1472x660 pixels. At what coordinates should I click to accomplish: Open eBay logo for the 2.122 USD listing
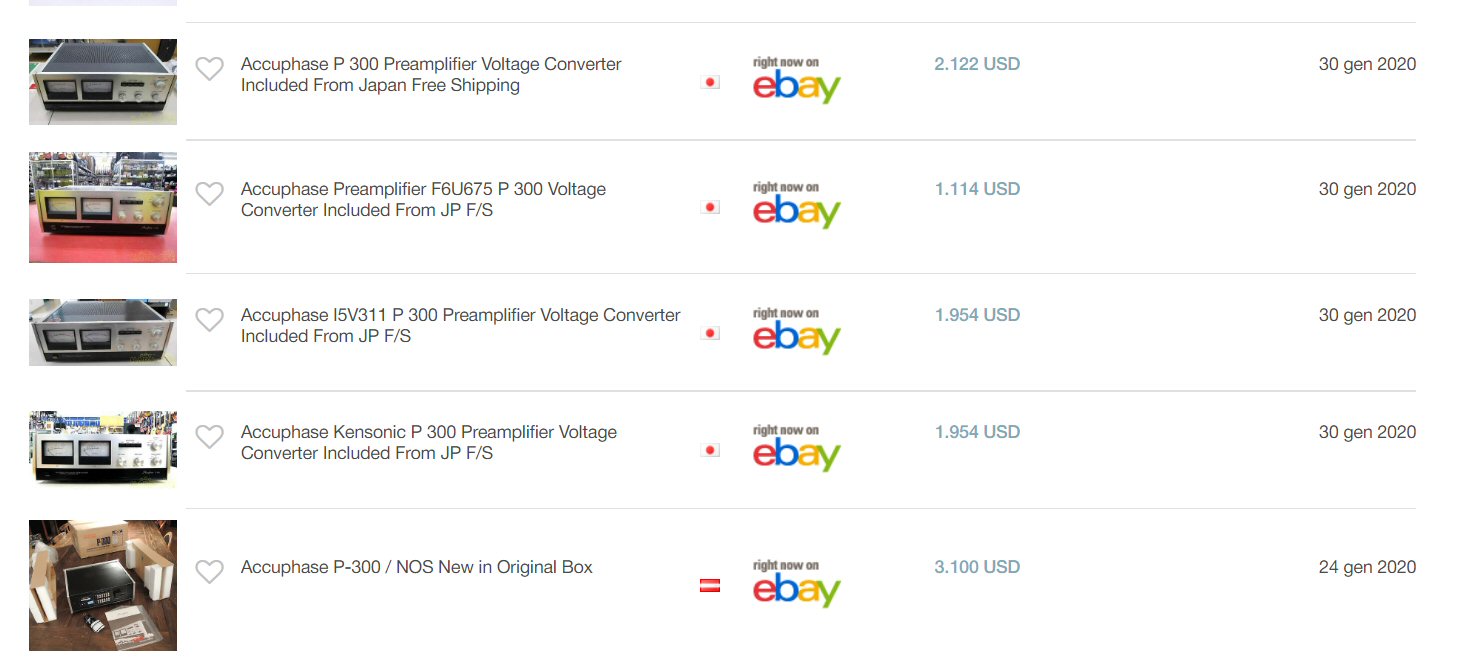(796, 80)
